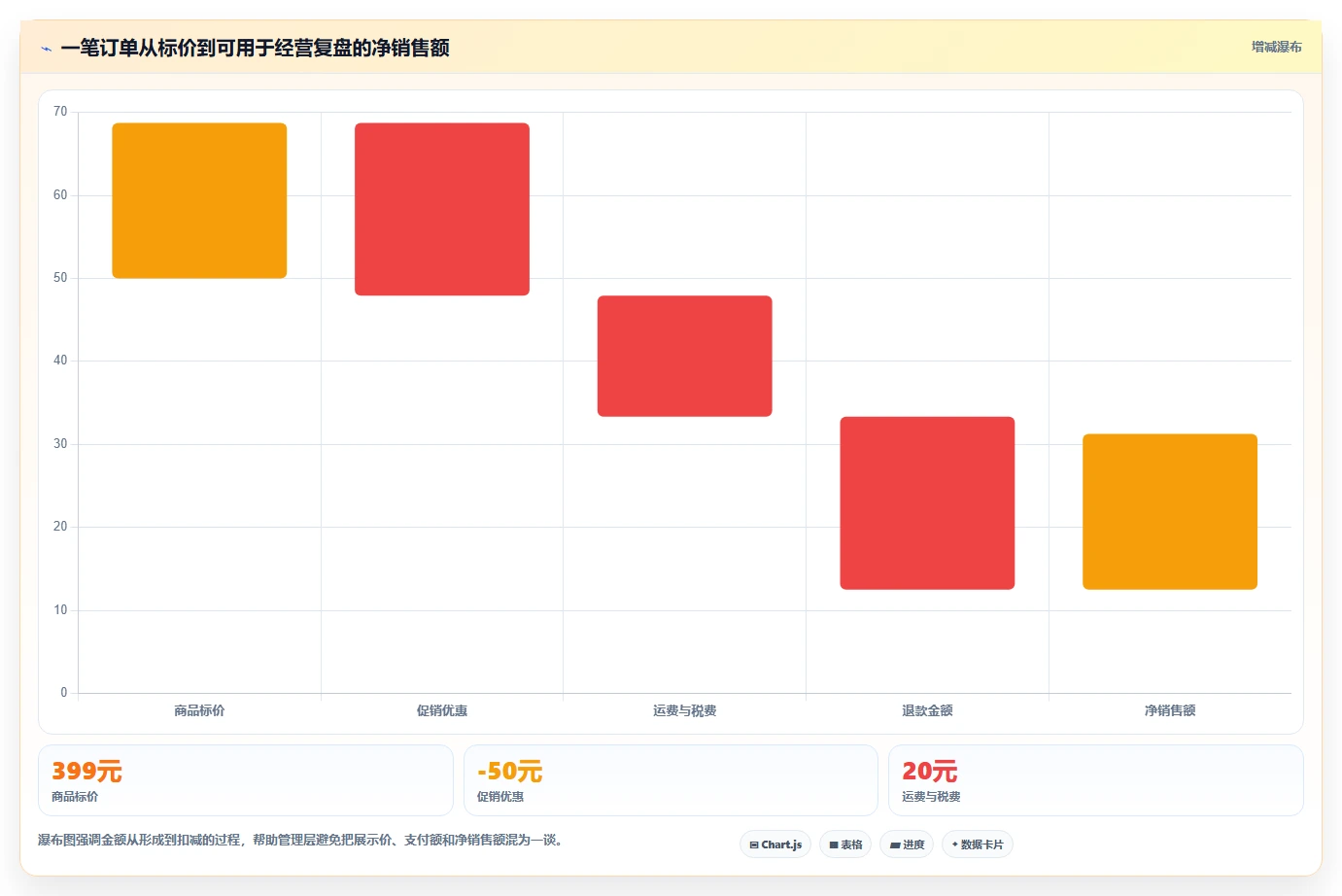Select the 进度 chip

coord(907,844)
